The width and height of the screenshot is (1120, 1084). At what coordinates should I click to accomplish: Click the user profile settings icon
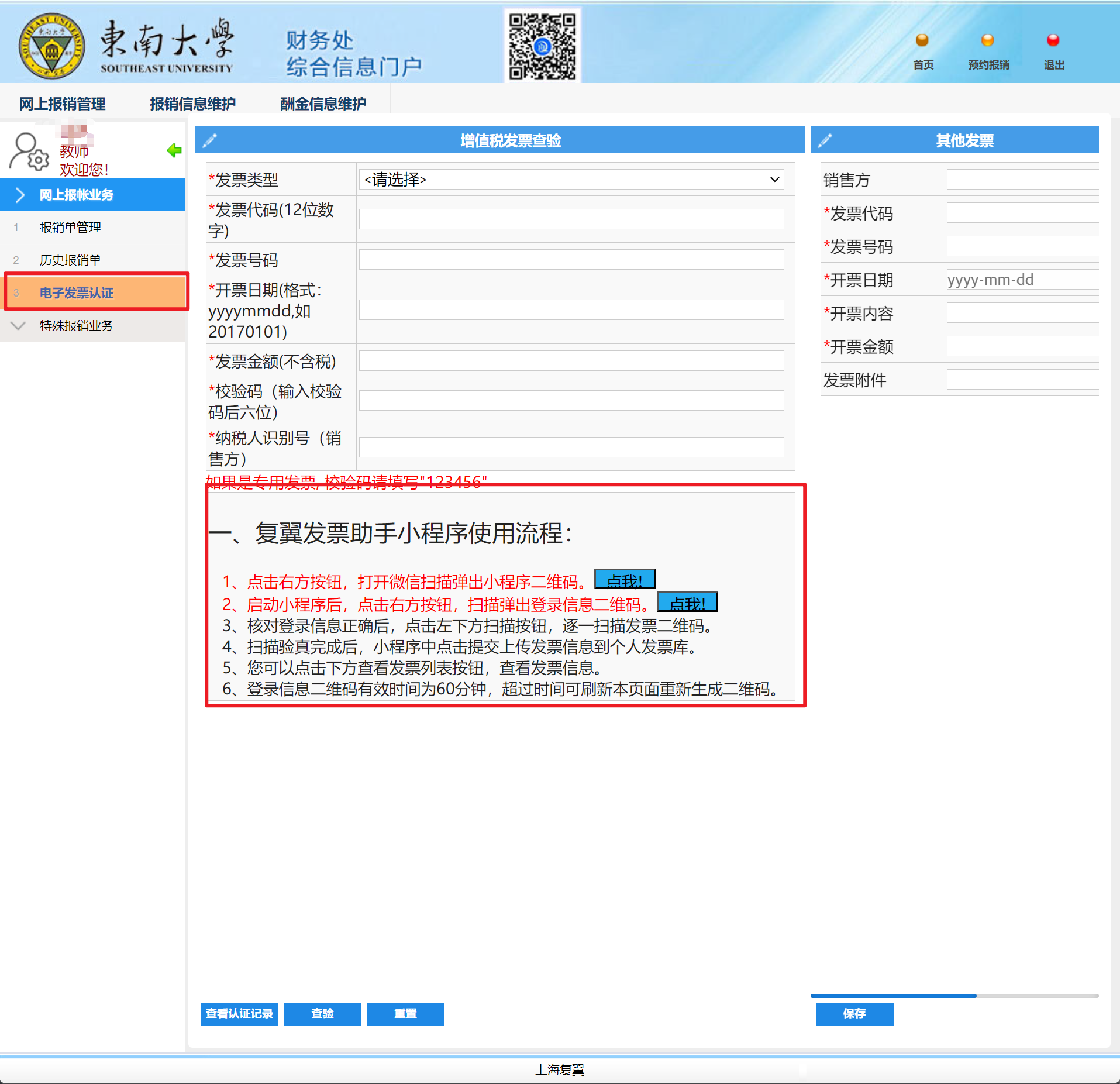tap(29, 152)
